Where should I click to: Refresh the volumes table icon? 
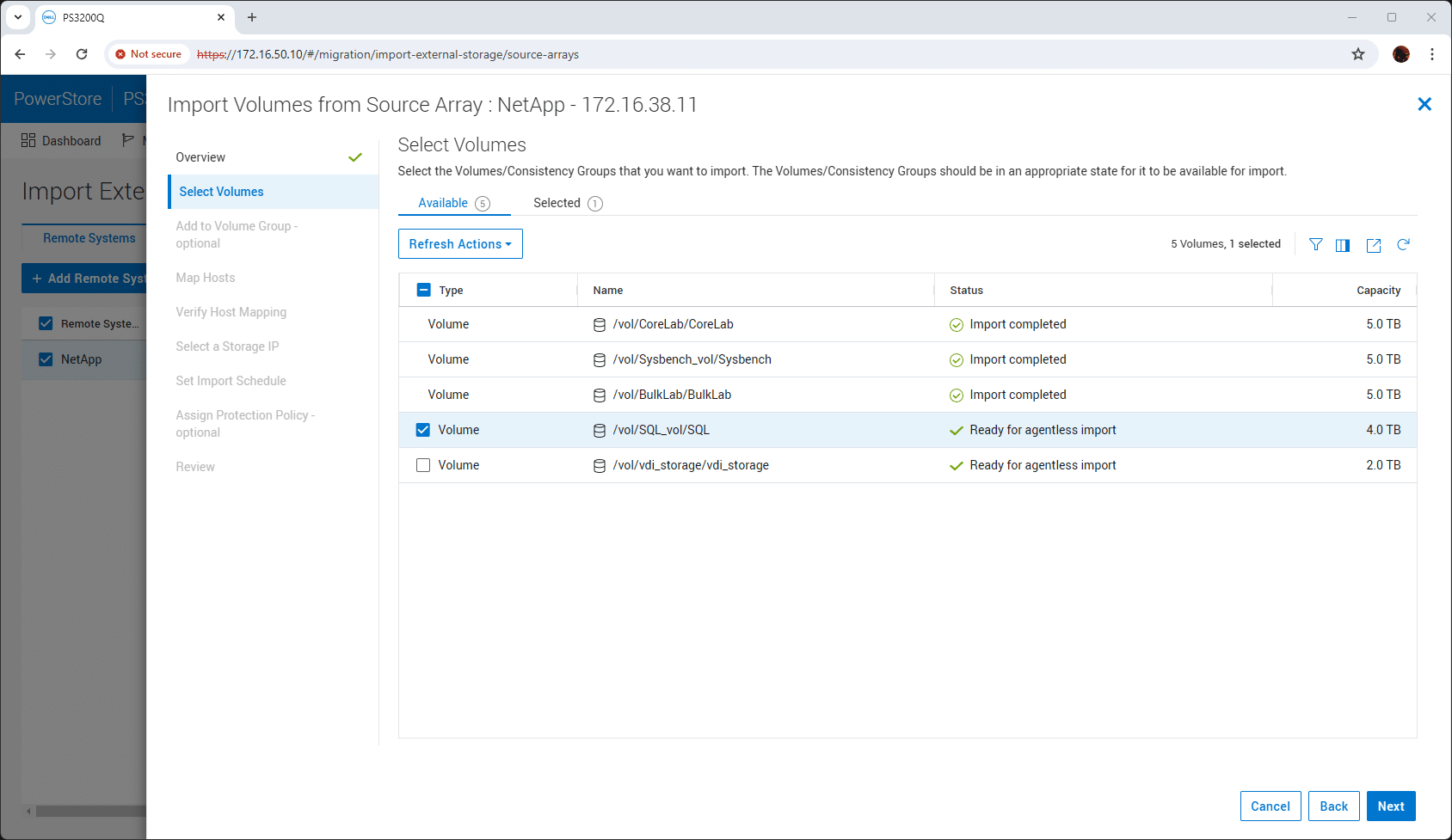(1403, 245)
